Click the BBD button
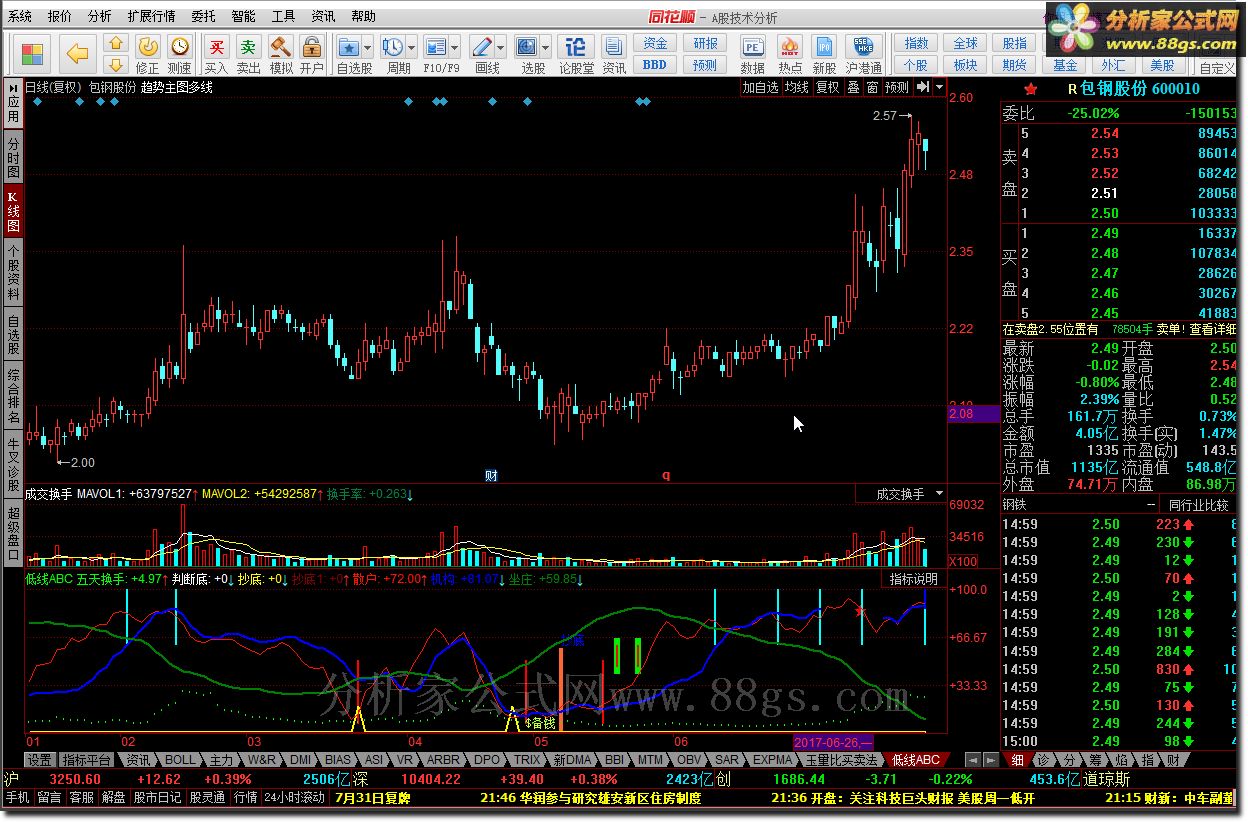 [655, 65]
